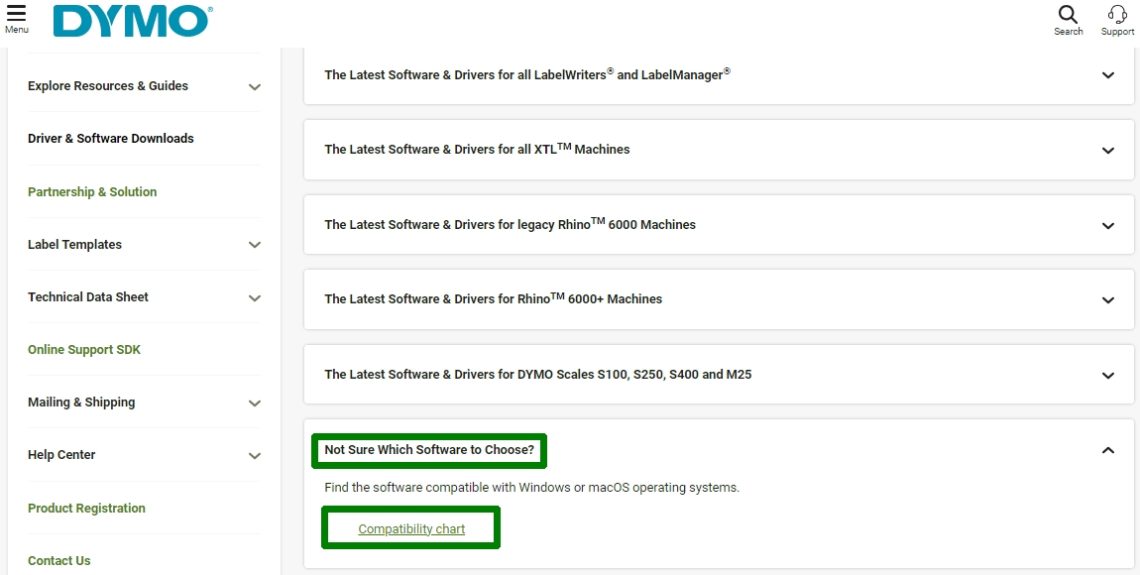The image size is (1140, 575).
Task: Open Partnership & Solution link
Action: coord(92,192)
